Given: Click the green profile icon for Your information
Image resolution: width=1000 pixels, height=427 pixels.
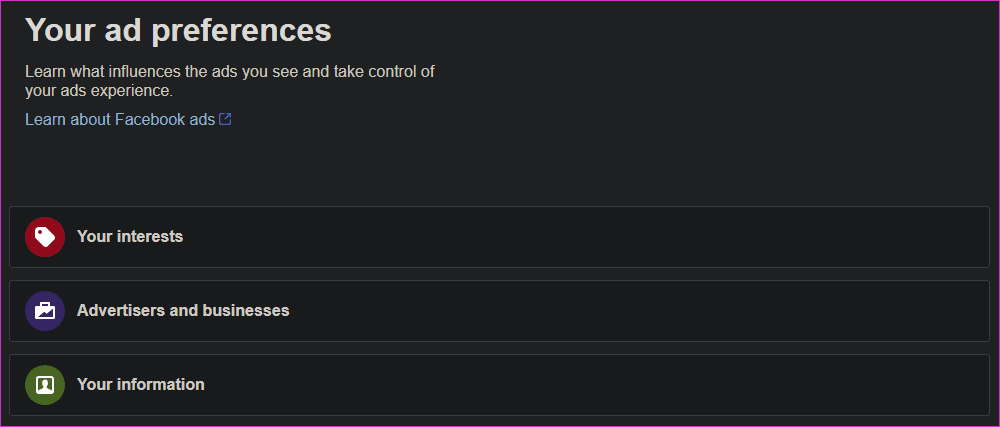Looking at the screenshot, I should (x=45, y=385).
